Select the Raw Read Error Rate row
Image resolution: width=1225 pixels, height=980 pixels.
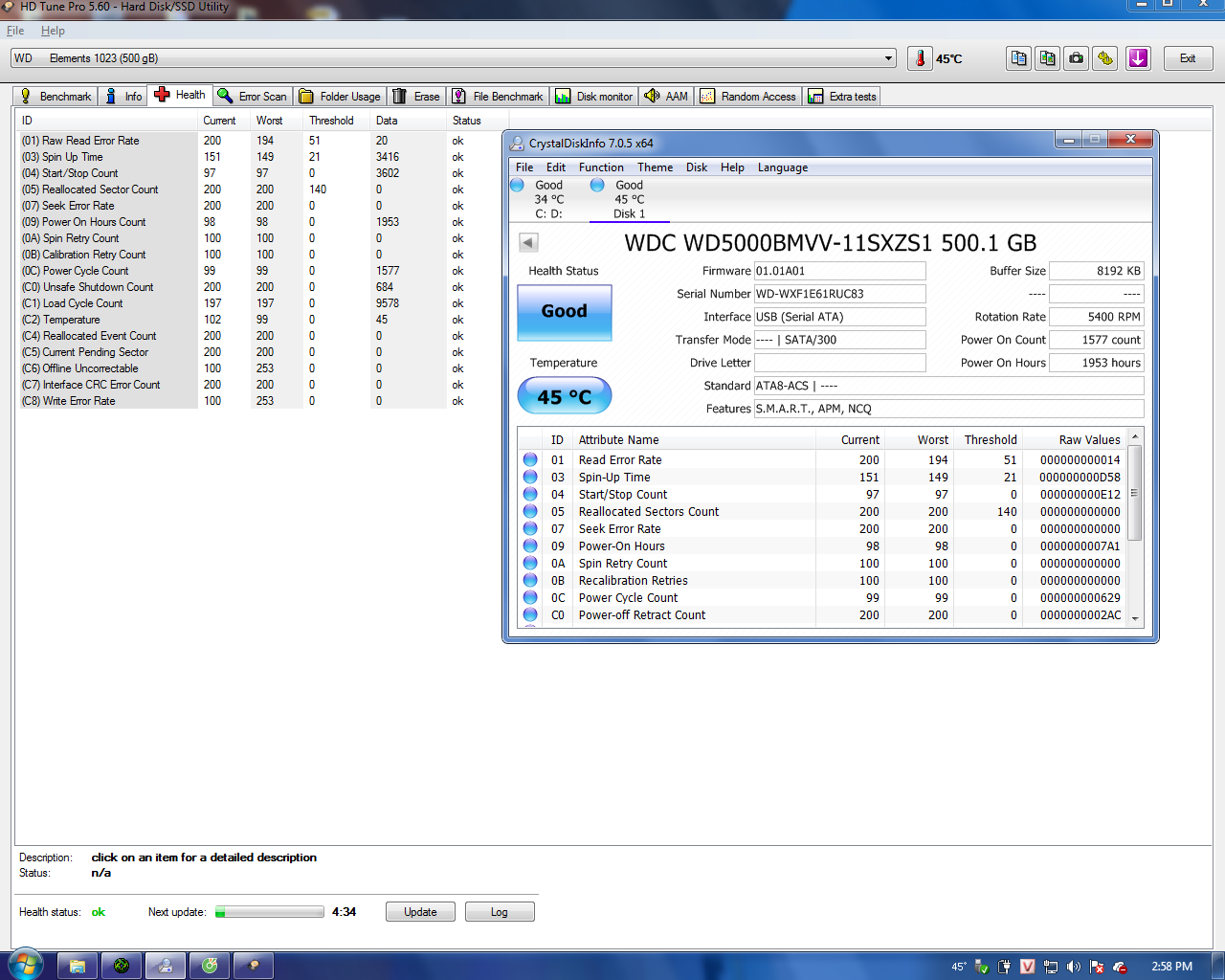91,141
